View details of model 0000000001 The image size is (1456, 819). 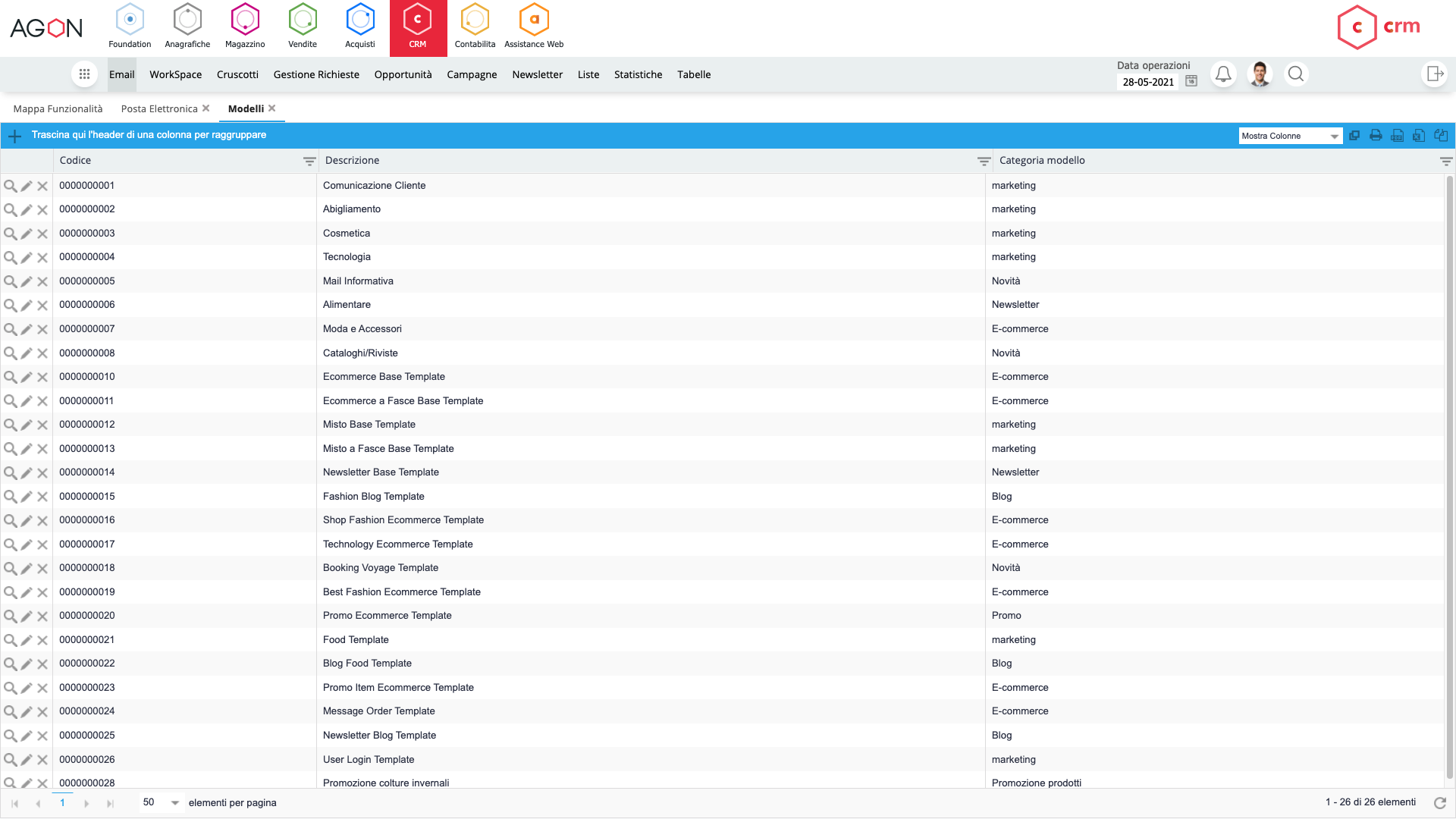tap(10, 186)
